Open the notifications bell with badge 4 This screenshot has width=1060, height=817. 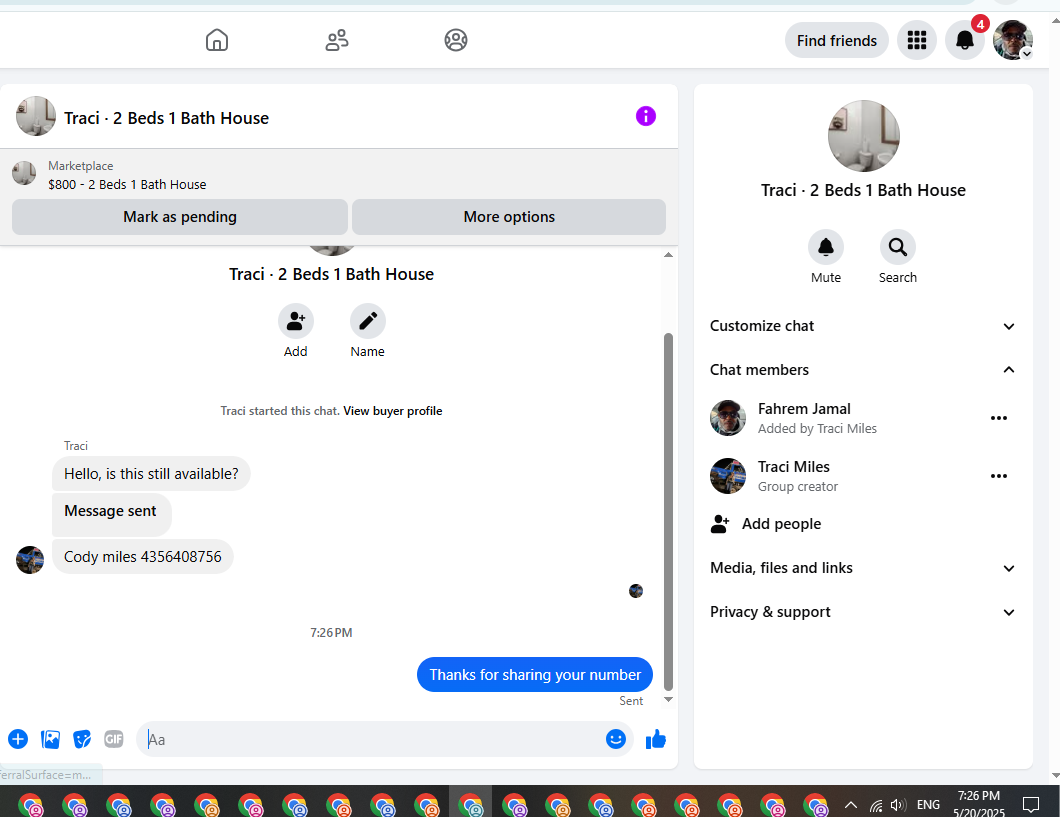pyautogui.click(x=965, y=41)
